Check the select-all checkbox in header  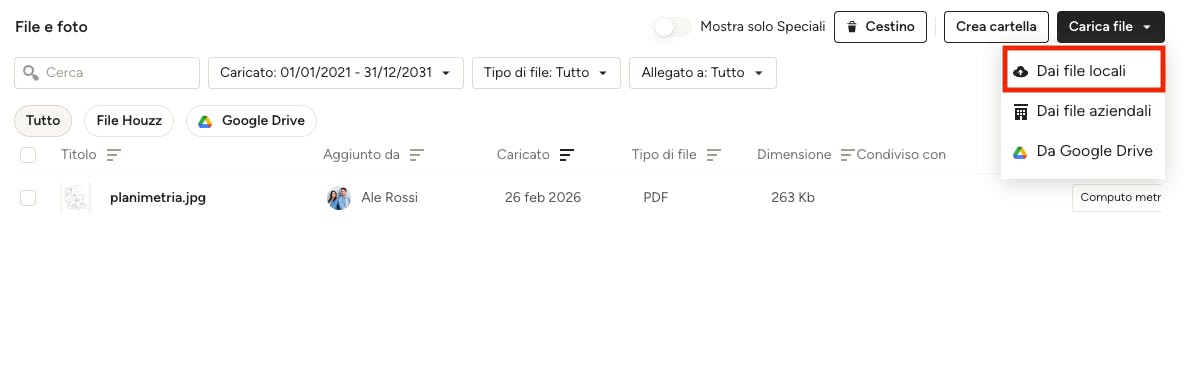click(28, 155)
